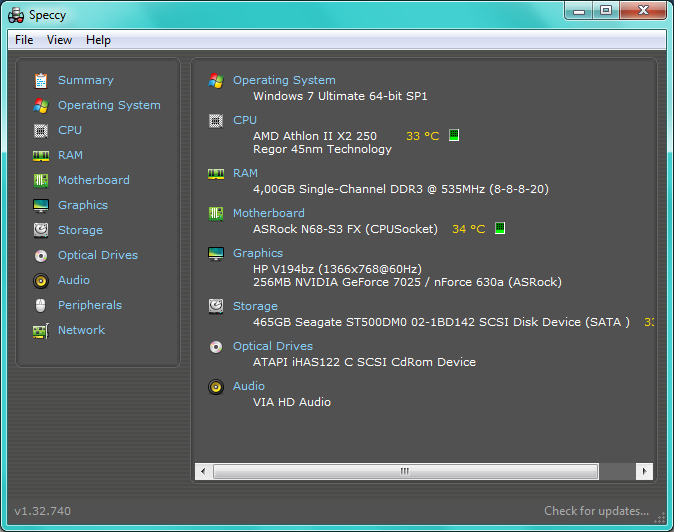The width and height of the screenshot is (674, 532).
Task: Click the Network card icon in sidebar
Action: 41,331
